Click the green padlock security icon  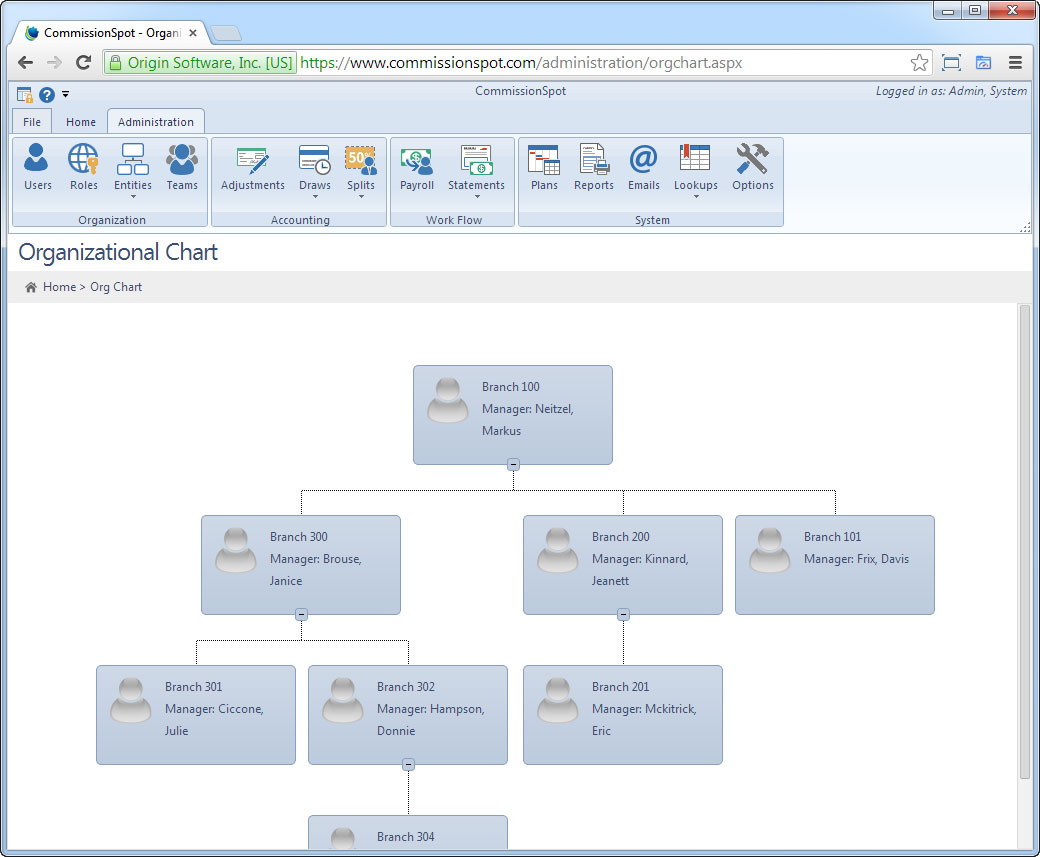pyautogui.click(x=115, y=63)
